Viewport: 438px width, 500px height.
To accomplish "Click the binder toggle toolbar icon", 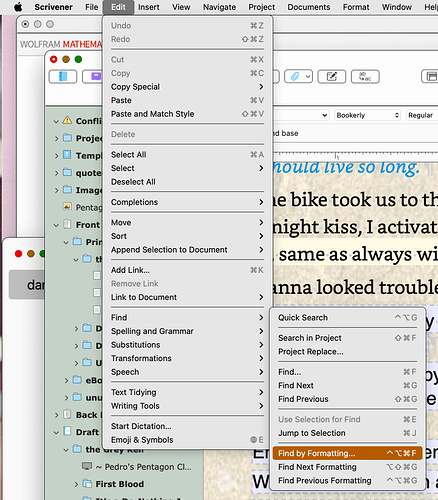I will pyautogui.click(x=63, y=77).
